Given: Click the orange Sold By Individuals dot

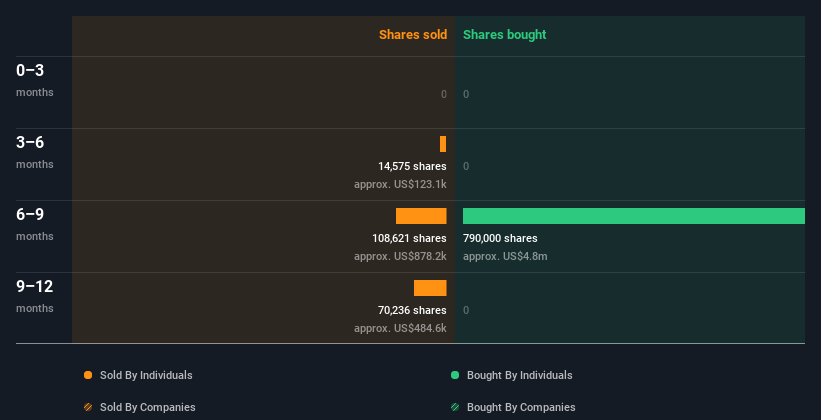Looking at the screenshot, I should pyautogui.click(x=88, y=375).
